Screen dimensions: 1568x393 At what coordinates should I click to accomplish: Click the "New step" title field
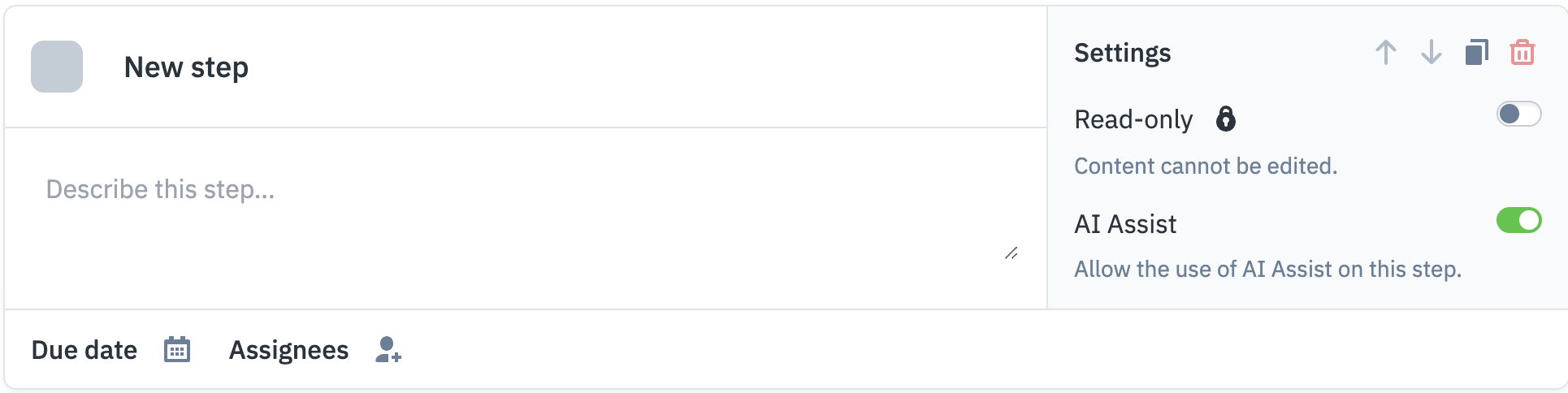coord(186,67)
